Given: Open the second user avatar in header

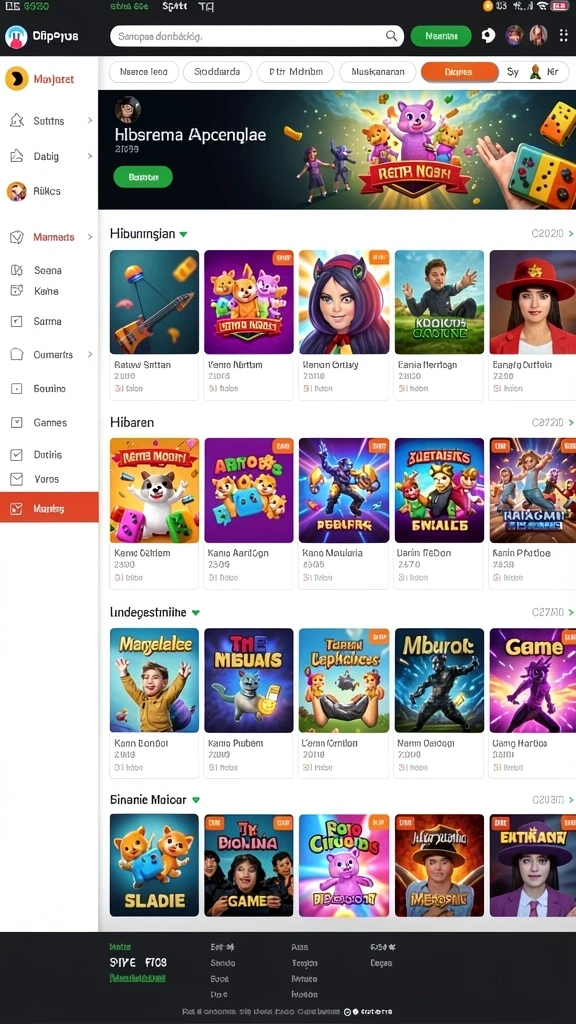Looking at the screenshot, I should coord(538,35).
